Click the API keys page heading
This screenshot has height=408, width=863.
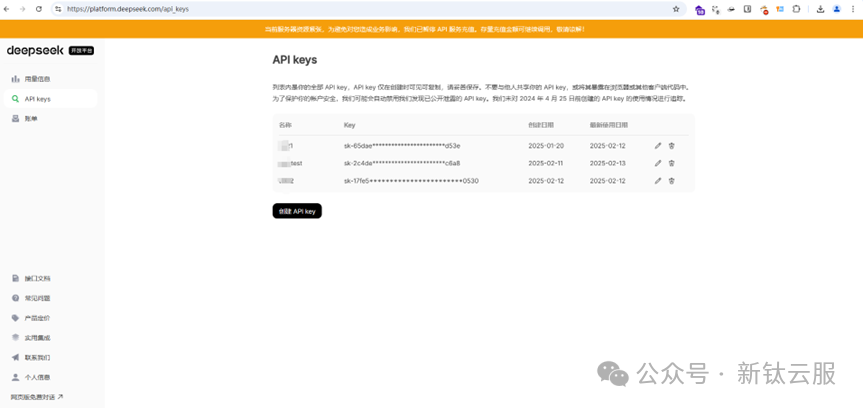point(294,60)
